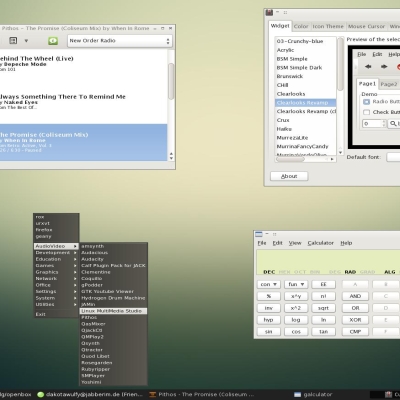Switch to the Widget tab
This screenshot has width=400, height=400.
[280, 26]
